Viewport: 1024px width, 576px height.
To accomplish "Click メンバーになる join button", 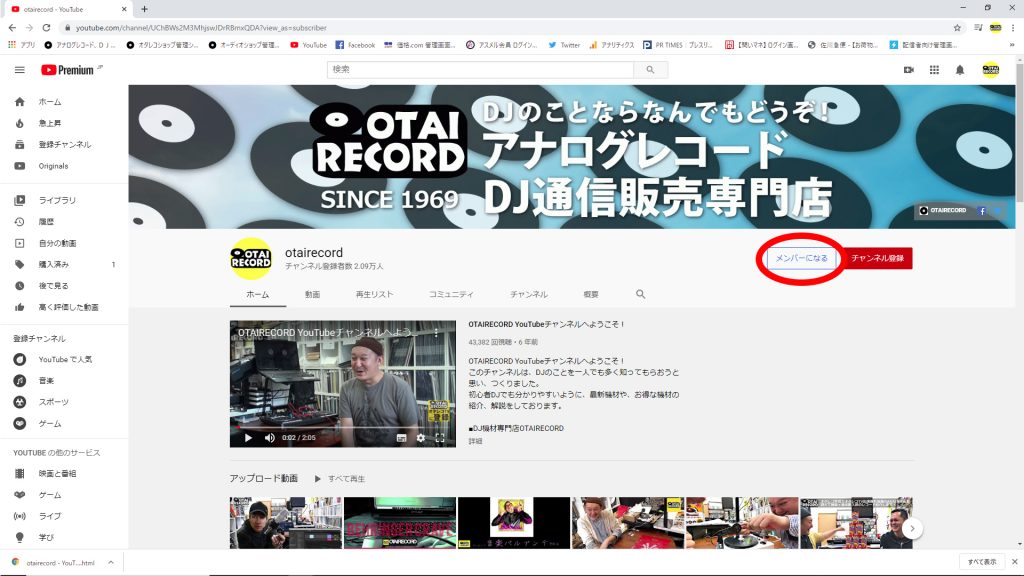I will pos(801,258).
